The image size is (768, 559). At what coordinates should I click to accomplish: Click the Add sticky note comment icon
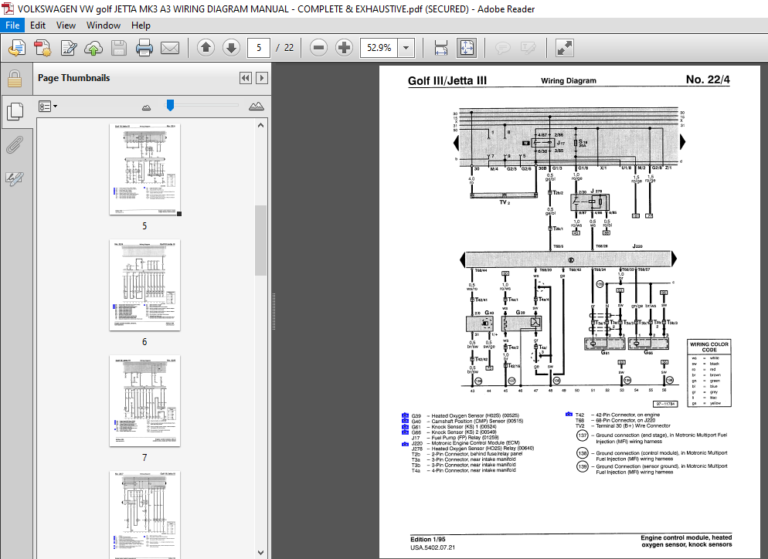pos(503,48)
